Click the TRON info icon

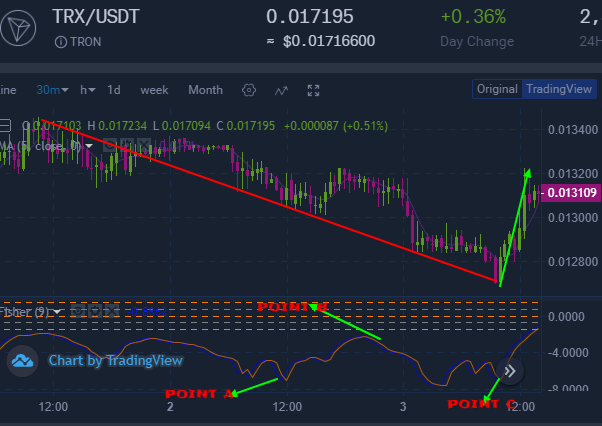pyautogui.click(x=61, y=42)
